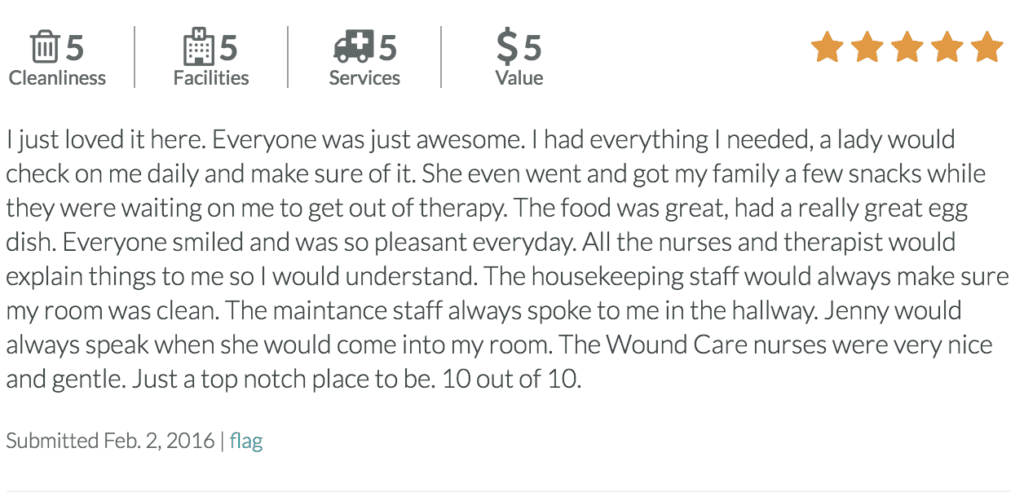Click the Cleanliness label text
Image resolution: width=1024 pixels, height=492 pixels.
click(57, 78)
